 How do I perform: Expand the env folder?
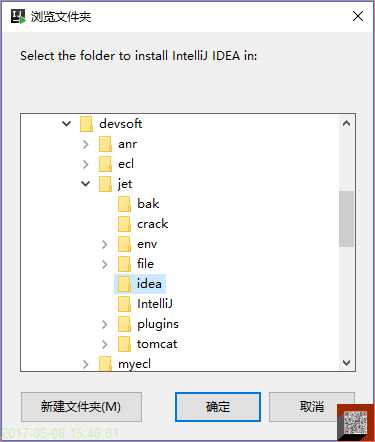pos(105,244)
